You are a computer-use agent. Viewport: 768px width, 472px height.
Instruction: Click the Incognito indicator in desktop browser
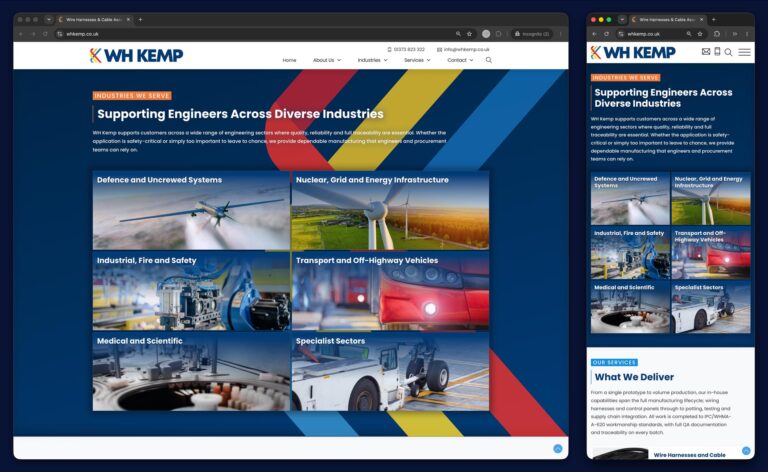coord(531,34)
